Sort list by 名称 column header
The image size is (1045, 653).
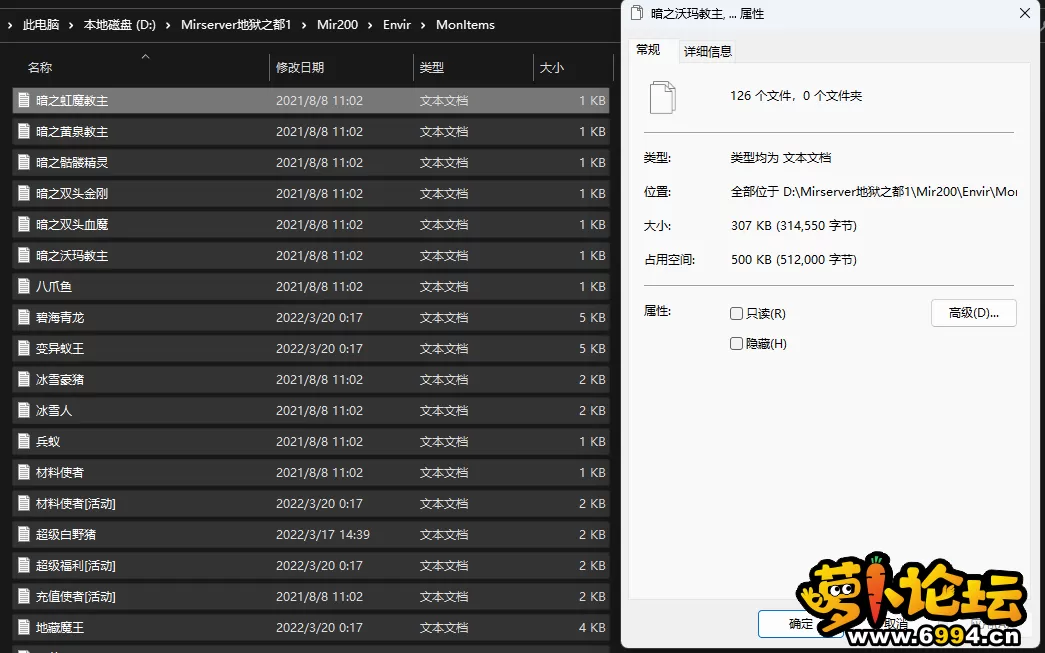[x=40, y=68]
